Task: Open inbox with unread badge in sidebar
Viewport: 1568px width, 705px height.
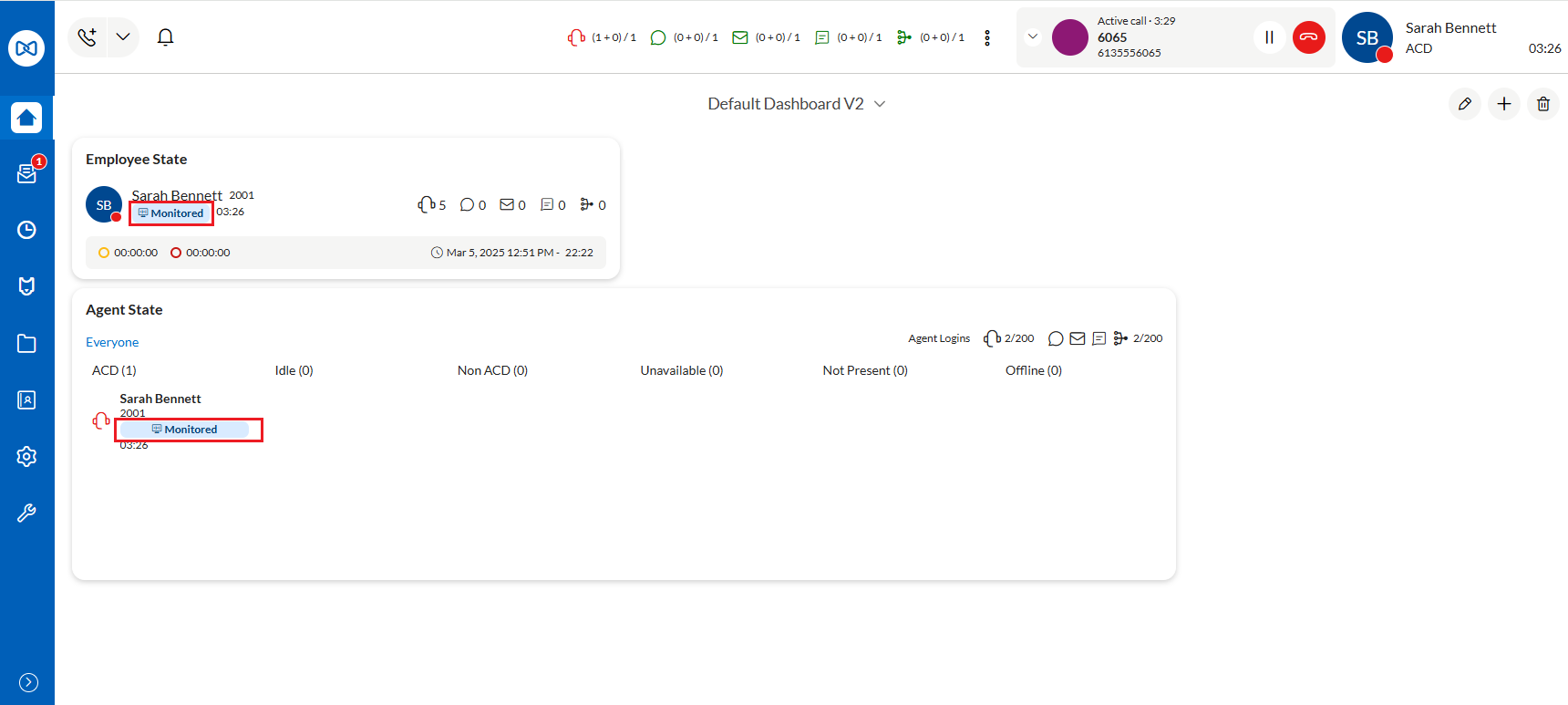Action: click(26, 173)
